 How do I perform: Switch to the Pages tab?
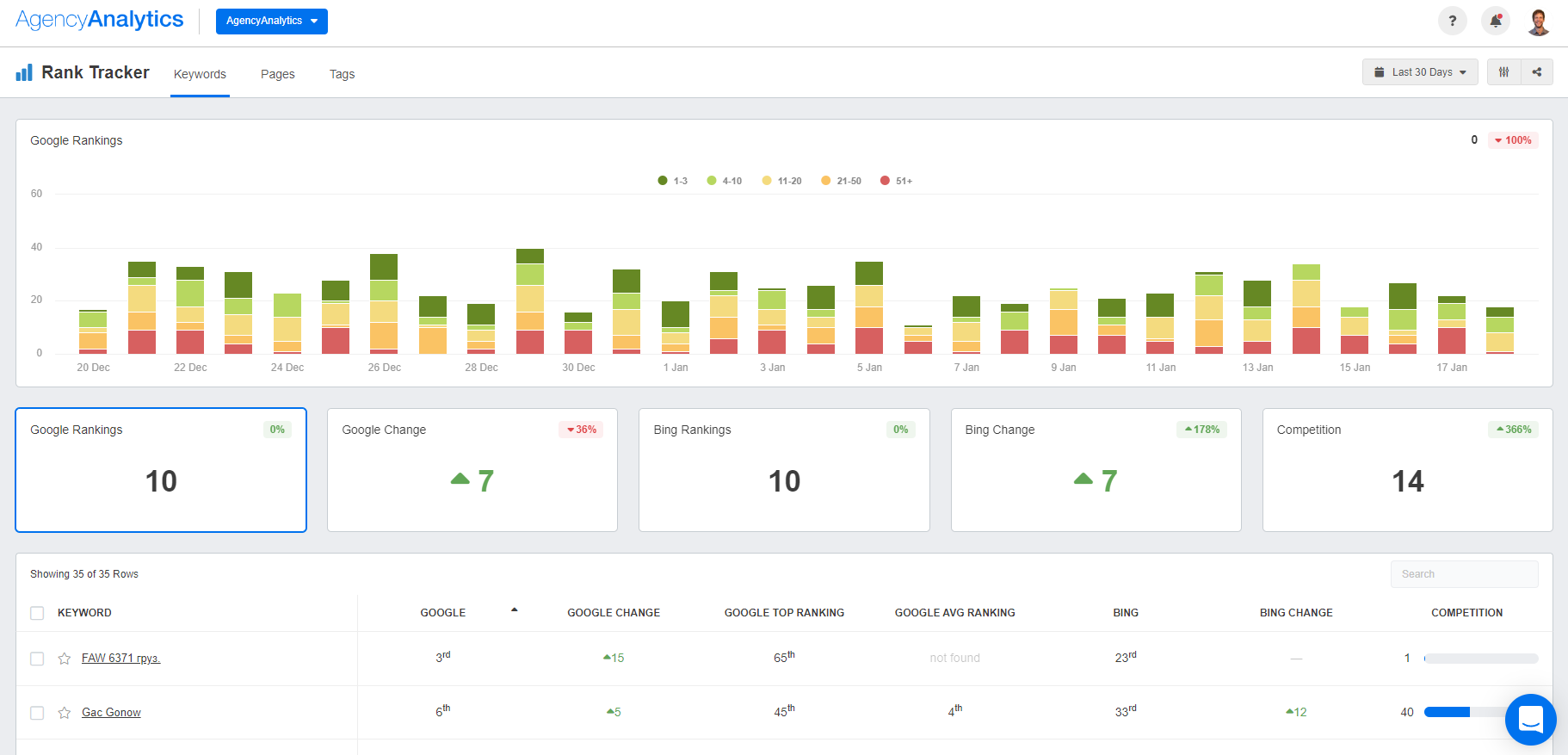coord(278,74)
